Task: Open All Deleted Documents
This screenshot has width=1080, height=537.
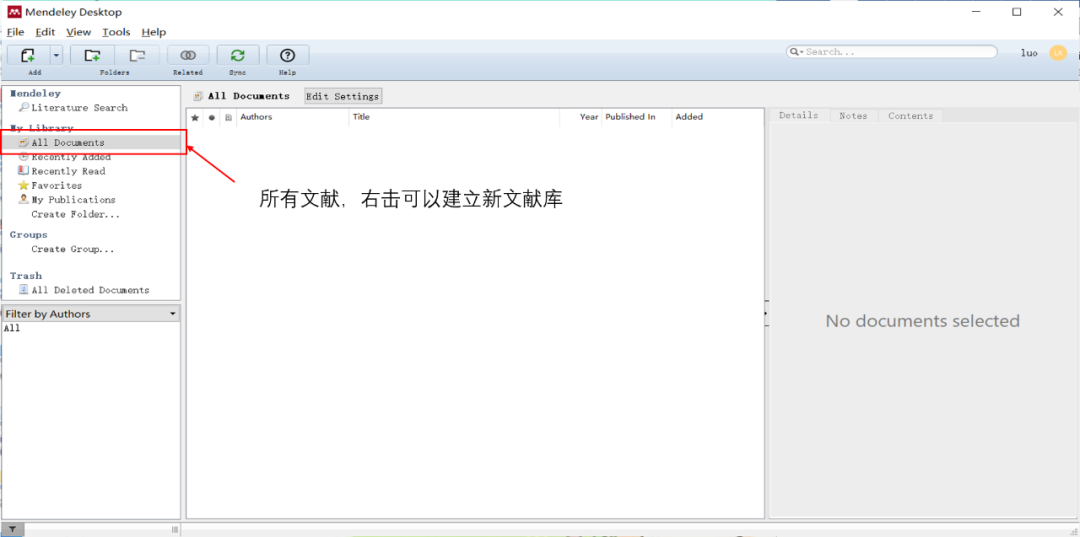Action: 90,290
